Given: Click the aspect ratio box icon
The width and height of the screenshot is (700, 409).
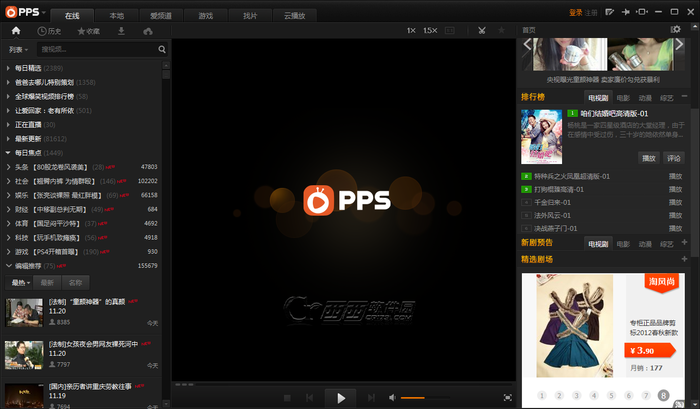Looking at the screenshot, I should tap(450, 30).
